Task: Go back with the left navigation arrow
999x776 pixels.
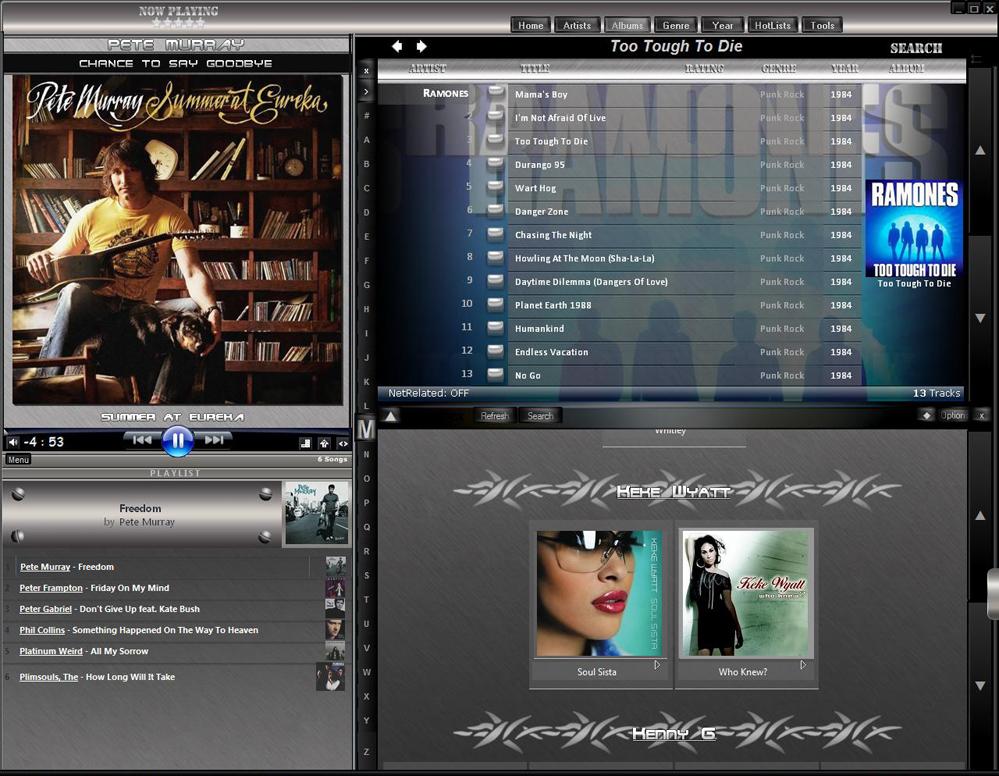Action: click(397, 46)
